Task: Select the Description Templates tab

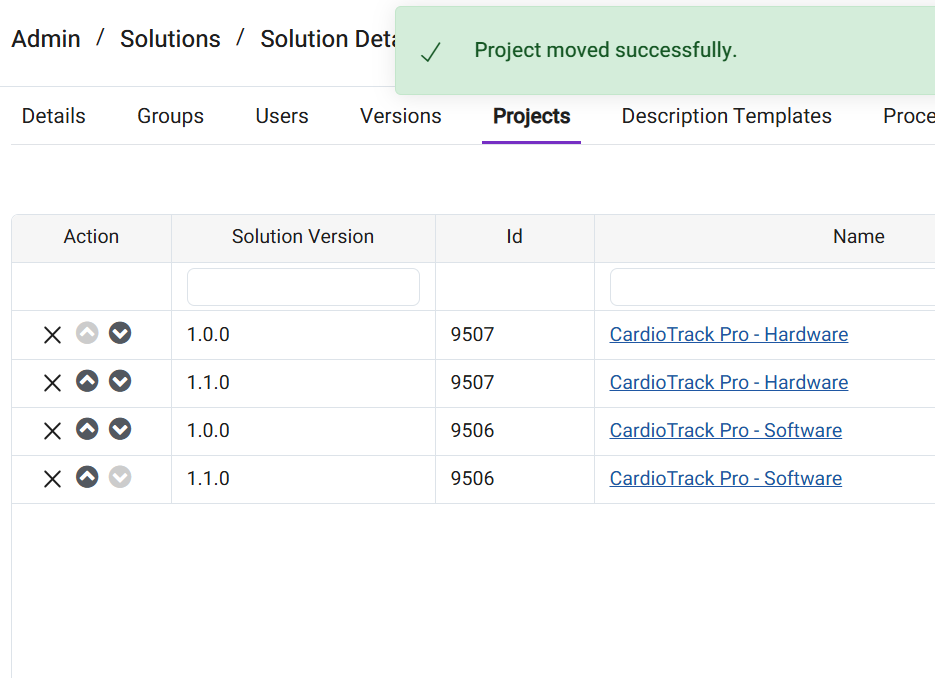Action: [726, 116]
